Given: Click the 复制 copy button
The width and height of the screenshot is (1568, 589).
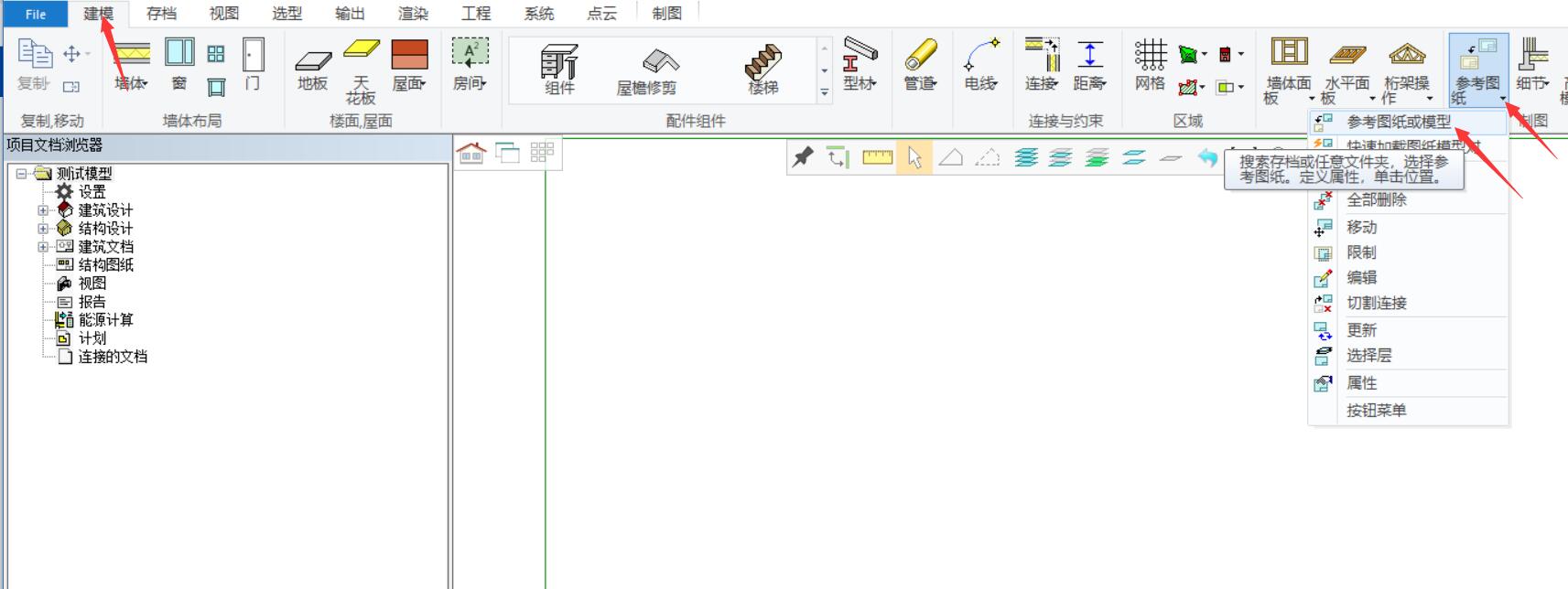Looking at the screenshot, I should tap(35, 66).
